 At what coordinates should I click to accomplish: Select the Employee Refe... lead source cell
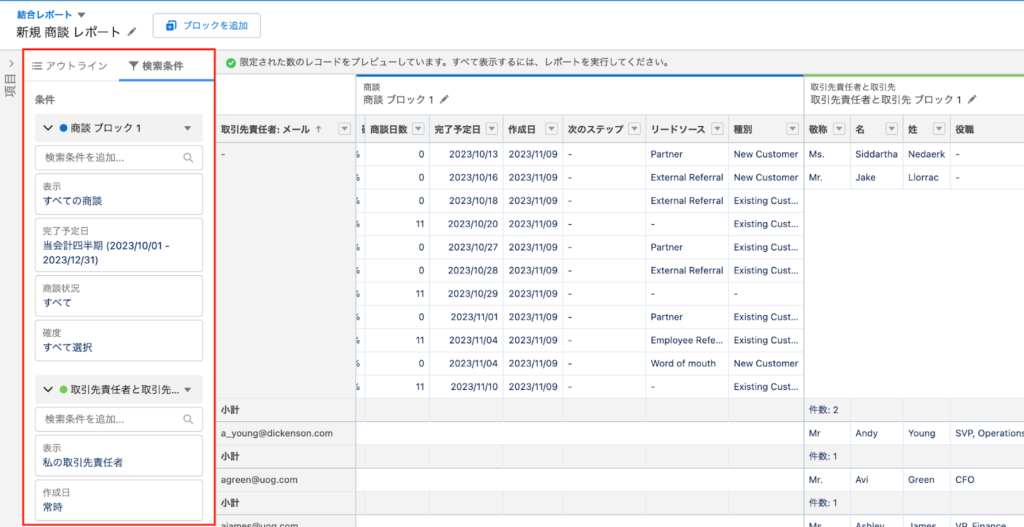tap(687, 340)
